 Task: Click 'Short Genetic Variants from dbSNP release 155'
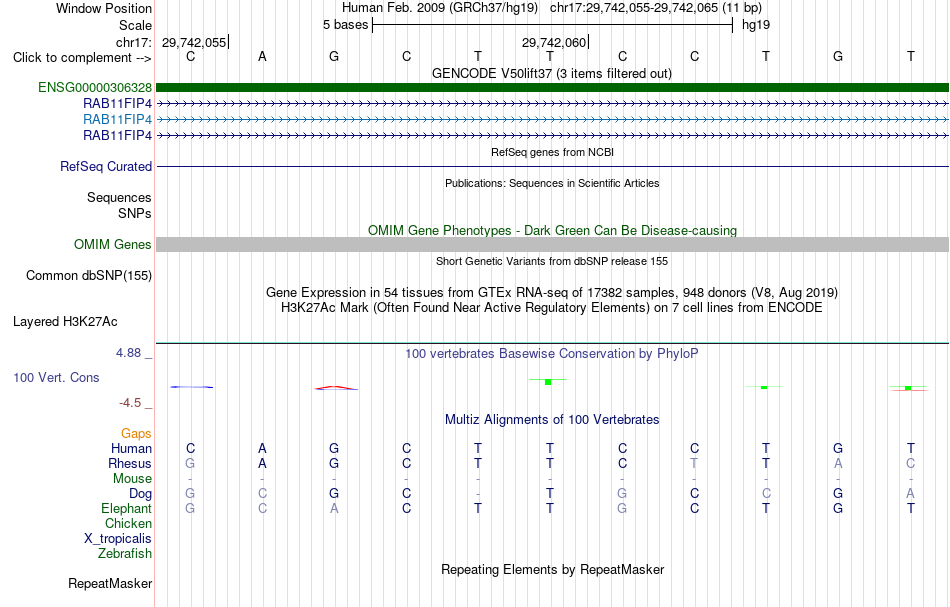(x=552, y=261)
